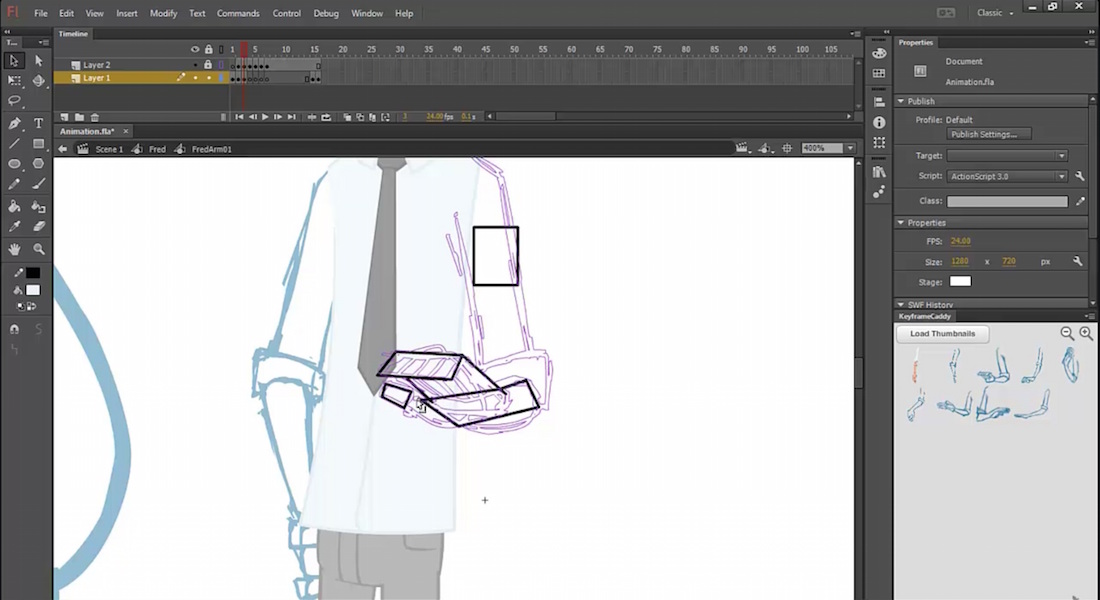Choose the Paint Bucket tool
Viewport: 1100px width, 600px height.
pyautogui.click(x=15, y=206)
